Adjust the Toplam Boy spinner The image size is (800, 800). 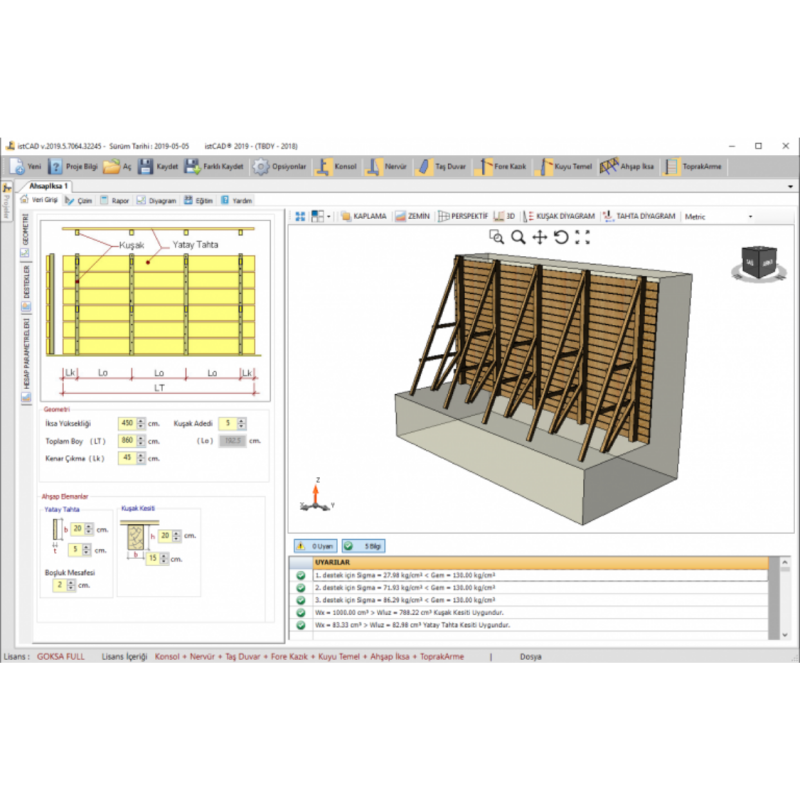click(x=141, y=441)
